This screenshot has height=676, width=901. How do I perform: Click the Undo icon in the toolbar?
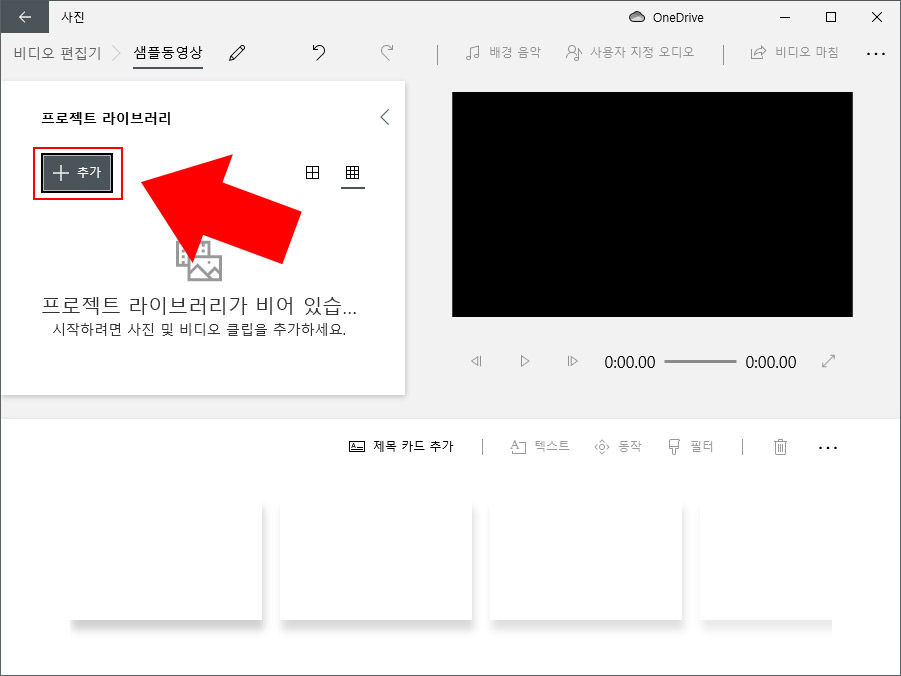pos(318,53)
